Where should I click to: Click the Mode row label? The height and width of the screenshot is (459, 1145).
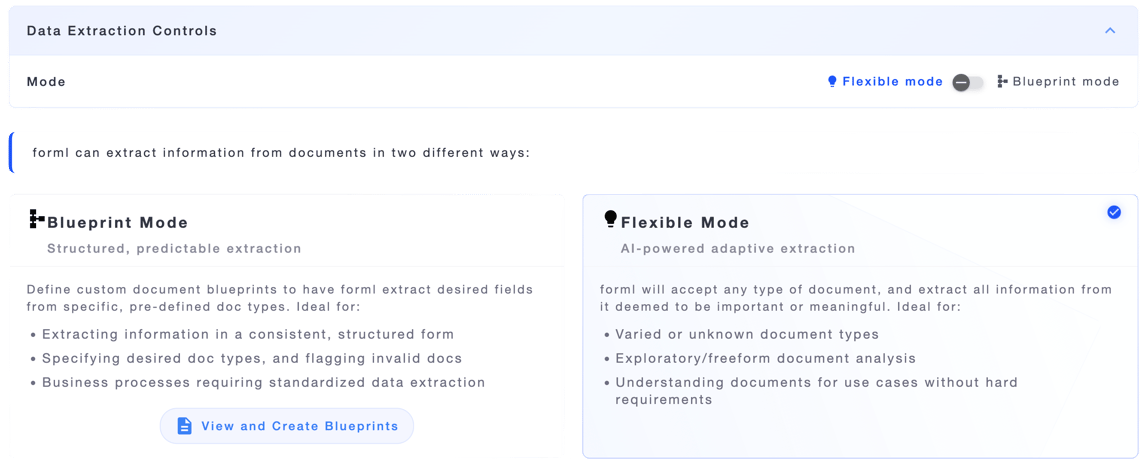[x=46, y=82]
